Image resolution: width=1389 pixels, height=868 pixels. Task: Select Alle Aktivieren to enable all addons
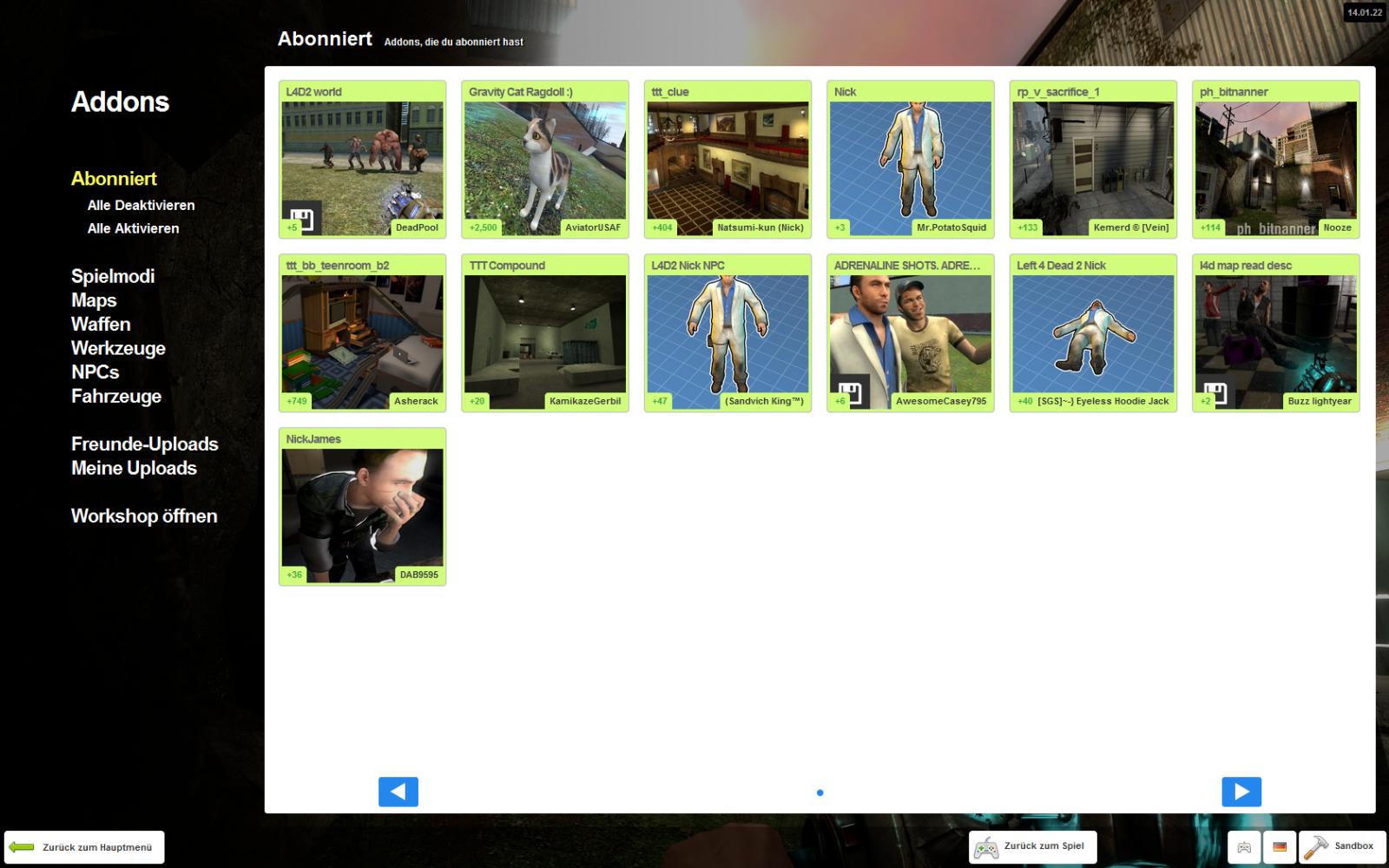[133, 228]
